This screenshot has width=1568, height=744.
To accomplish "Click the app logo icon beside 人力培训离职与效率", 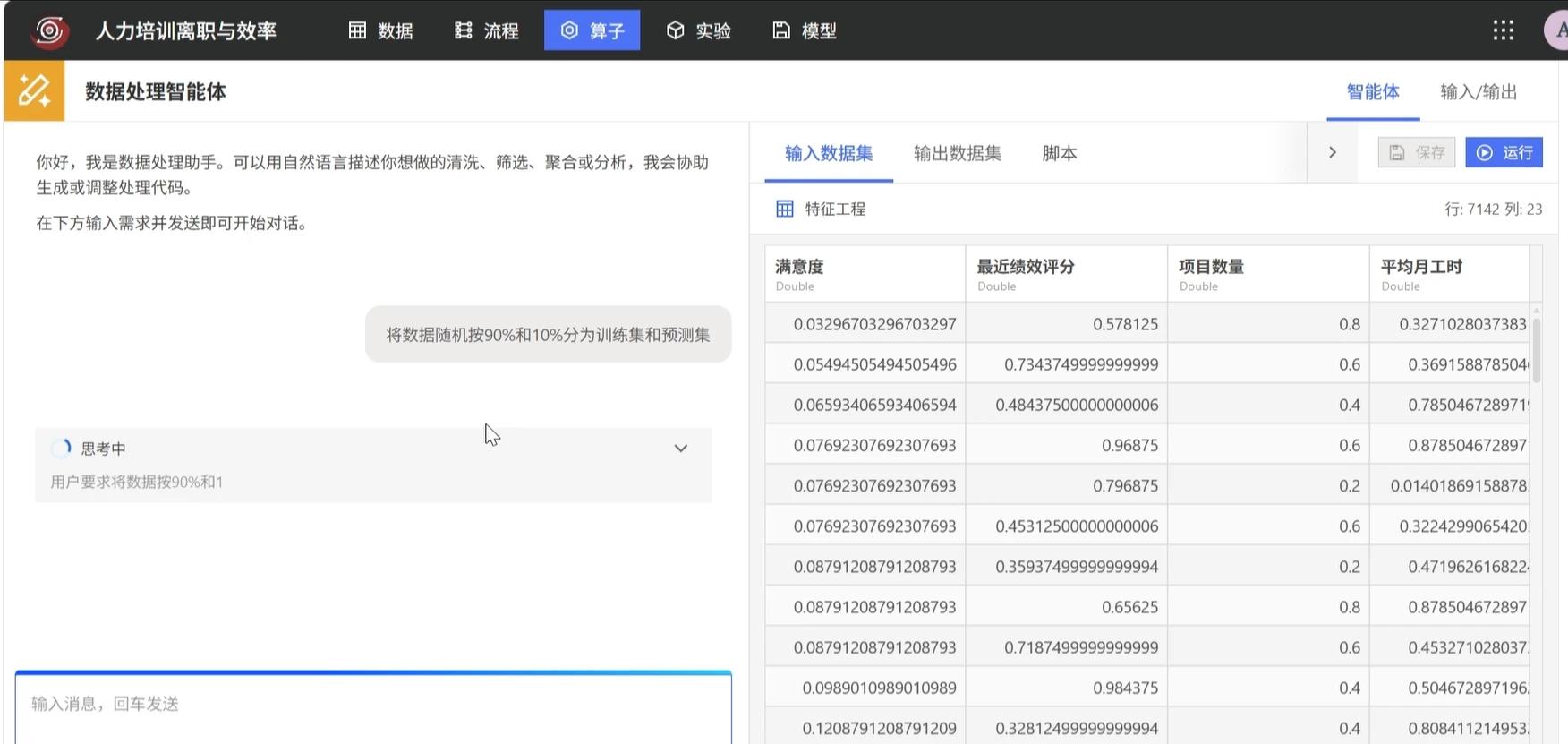I will pyautogui.click(x=49, y=30).
